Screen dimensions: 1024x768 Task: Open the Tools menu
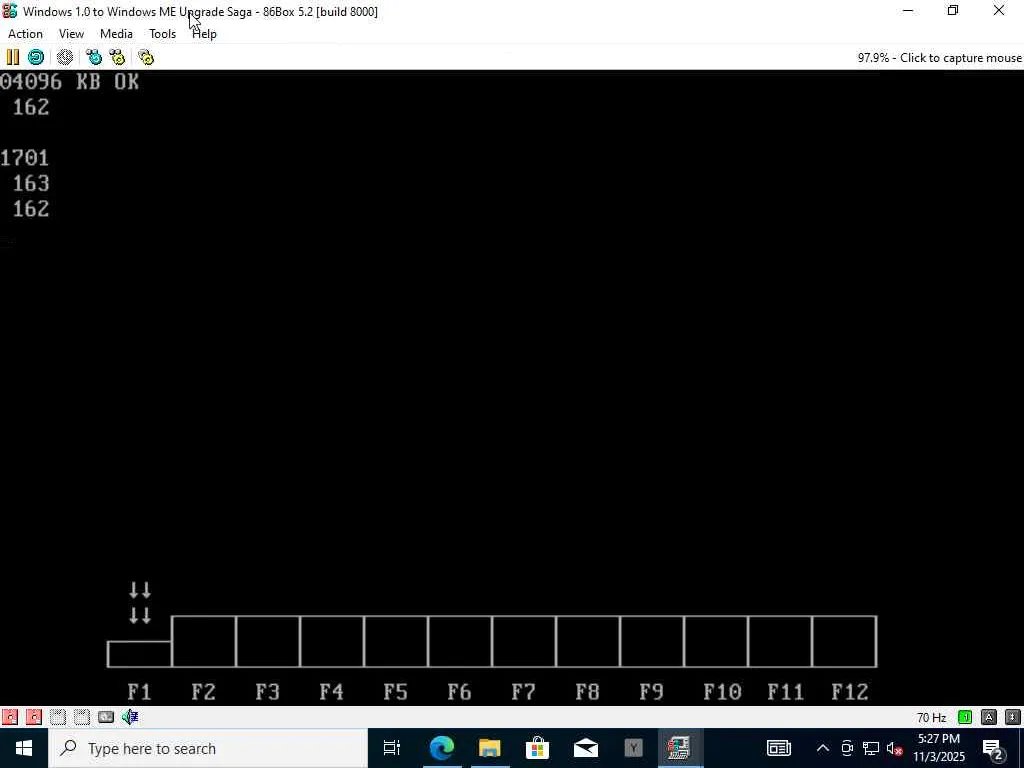163,34
